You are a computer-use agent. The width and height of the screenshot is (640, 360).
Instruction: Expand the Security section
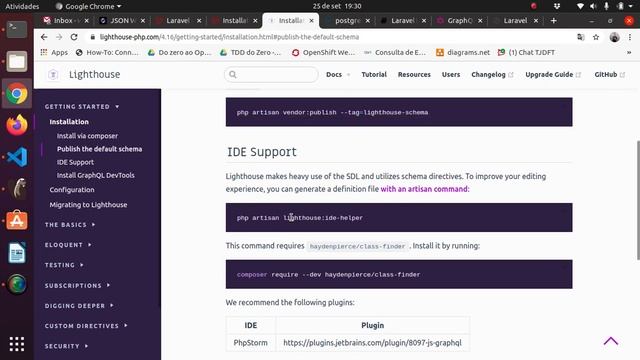pos(67,346)
